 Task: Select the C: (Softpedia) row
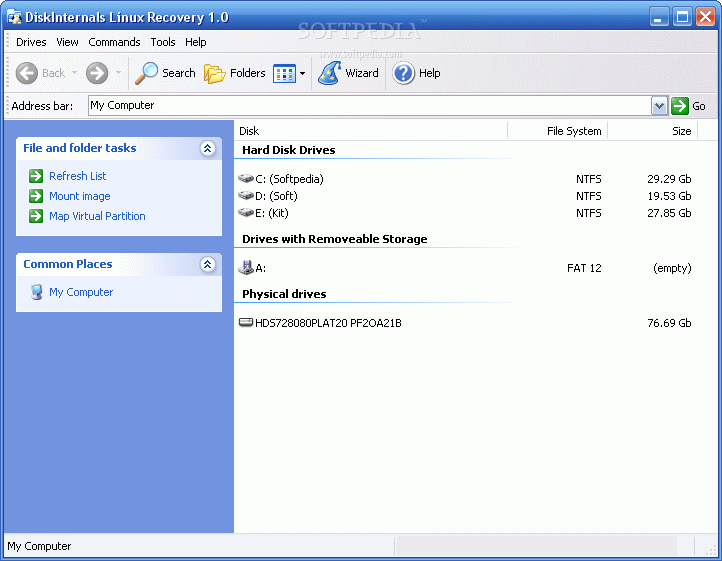[x=466, y=179]
